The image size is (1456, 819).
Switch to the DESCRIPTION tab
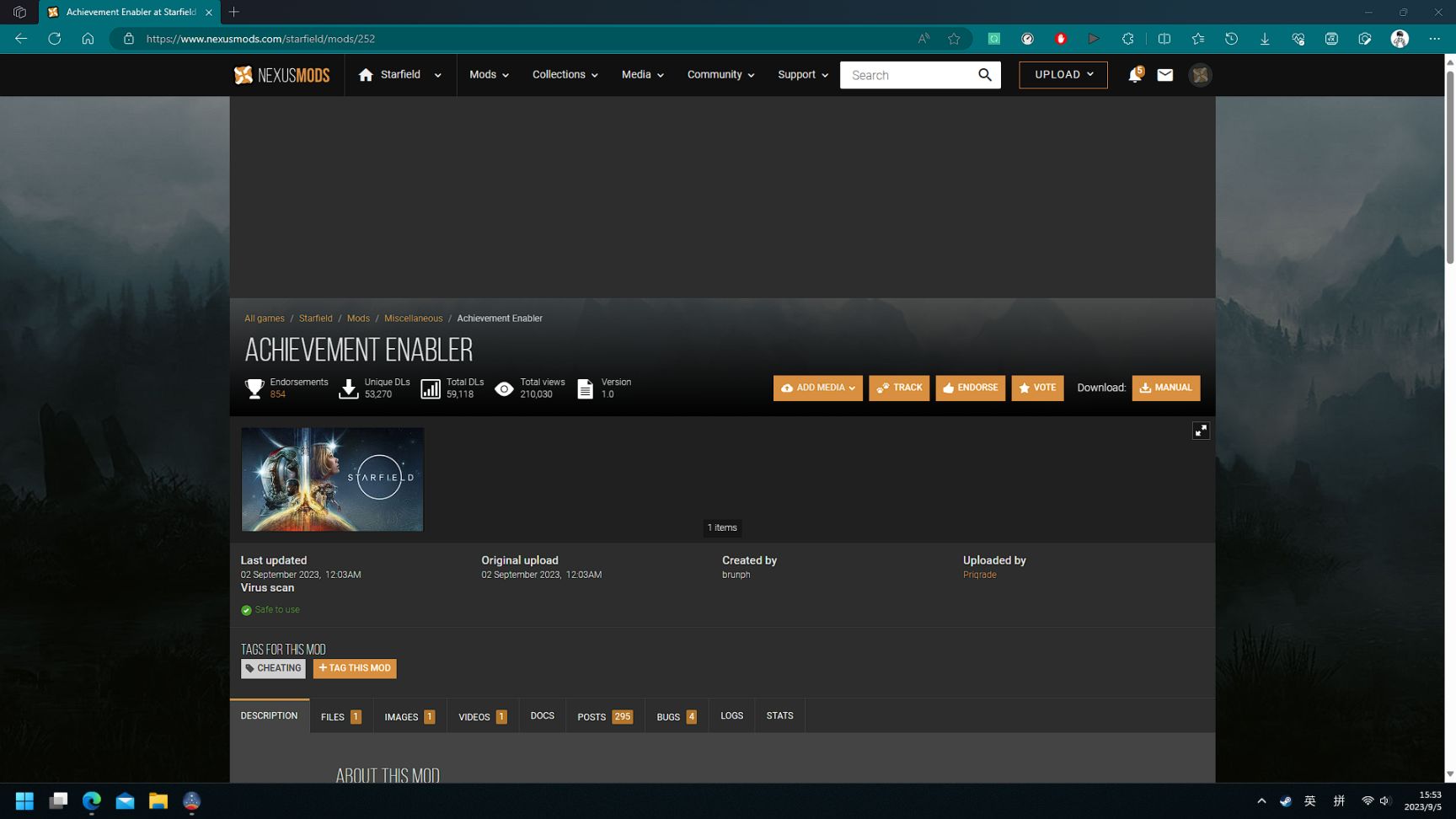[x=269, y=715]
